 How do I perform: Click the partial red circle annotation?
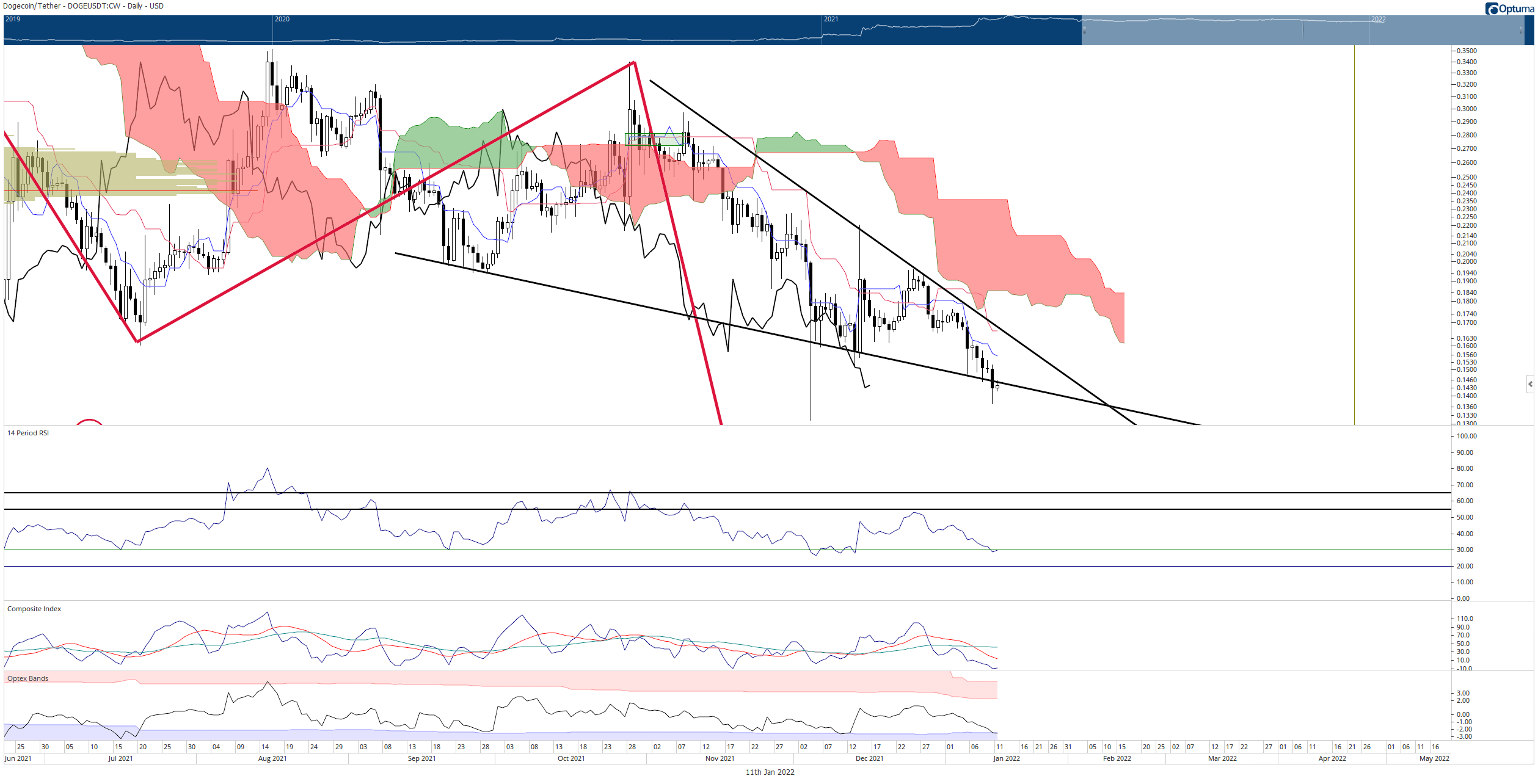[89, 421]
